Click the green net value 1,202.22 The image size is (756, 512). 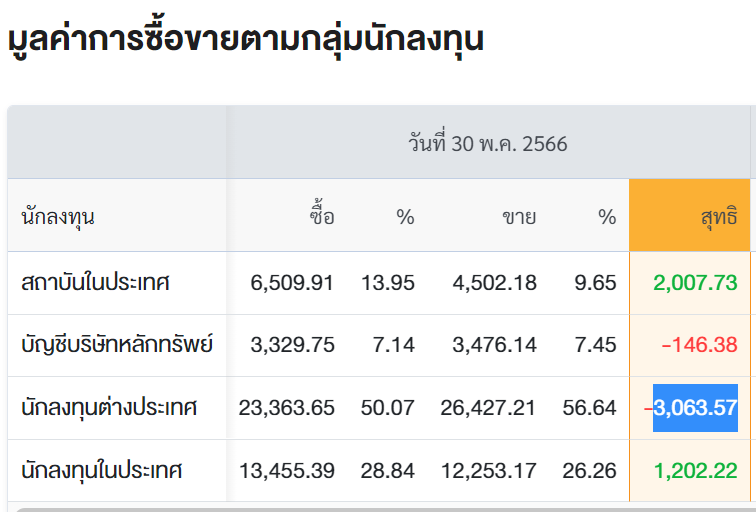click(695, 470)
